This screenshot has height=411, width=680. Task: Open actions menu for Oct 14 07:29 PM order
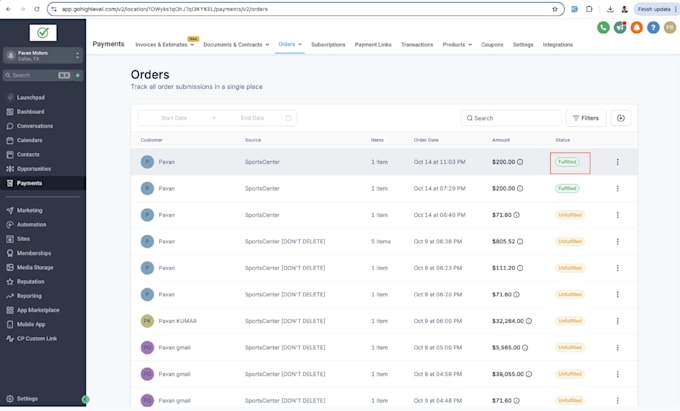[x=618, y=188]
